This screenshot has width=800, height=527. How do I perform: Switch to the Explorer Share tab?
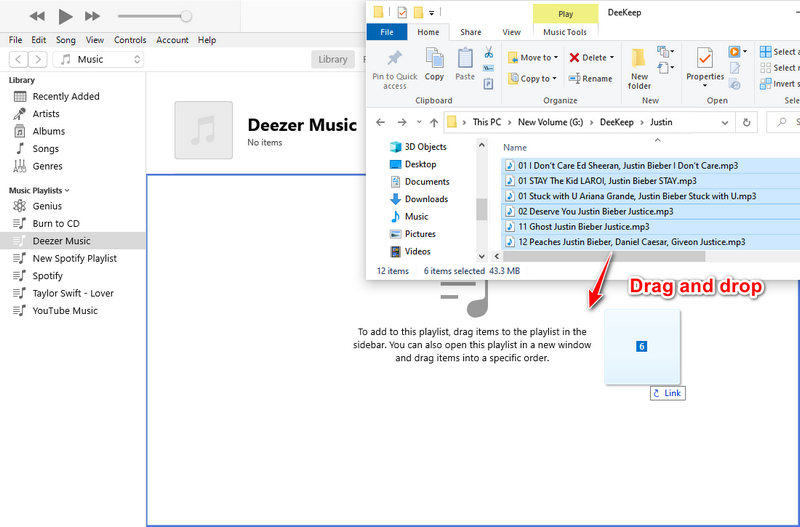(470, 32)
